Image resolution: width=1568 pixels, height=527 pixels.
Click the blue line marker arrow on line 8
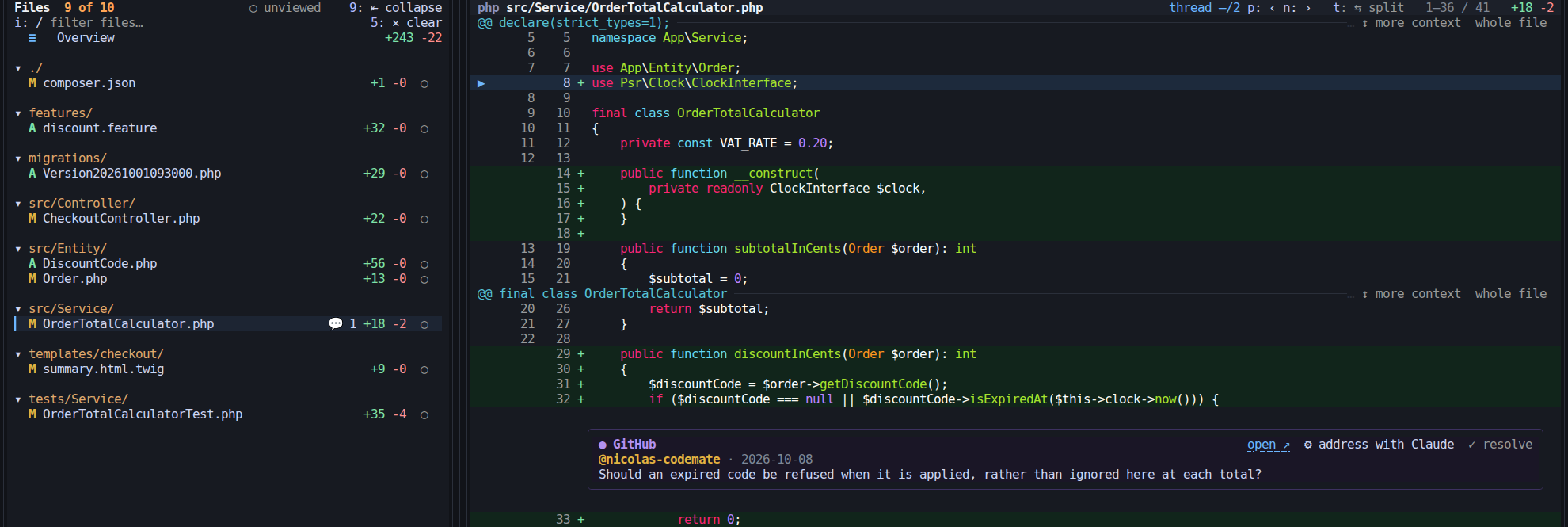coord(481,83)
